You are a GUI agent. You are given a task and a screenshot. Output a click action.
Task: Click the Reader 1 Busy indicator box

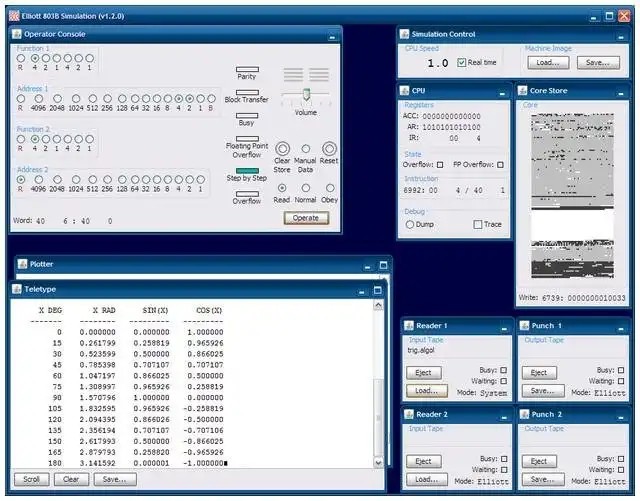[x=504, y=370]
